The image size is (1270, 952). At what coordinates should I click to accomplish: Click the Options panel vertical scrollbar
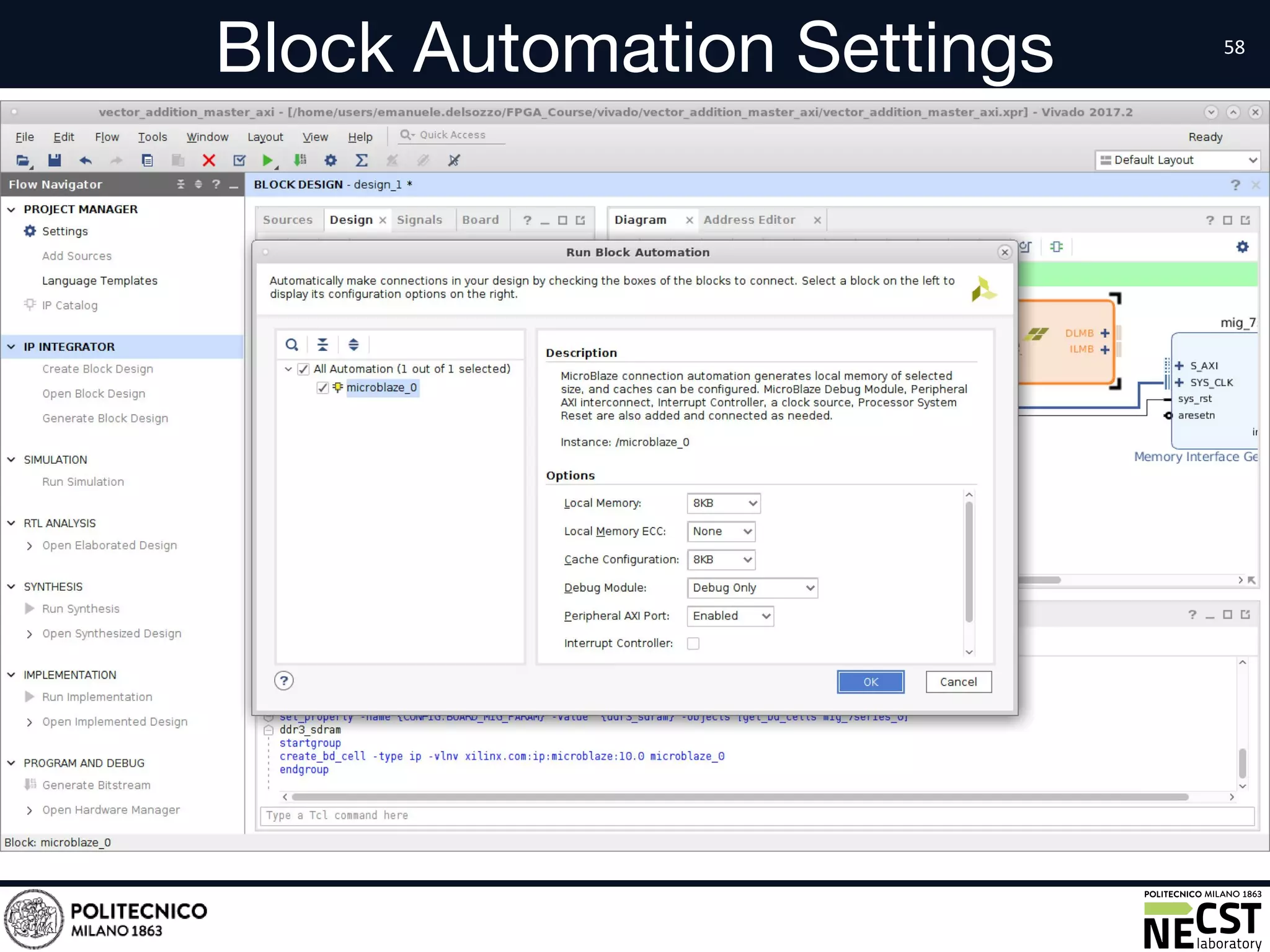tap(969, 562)
